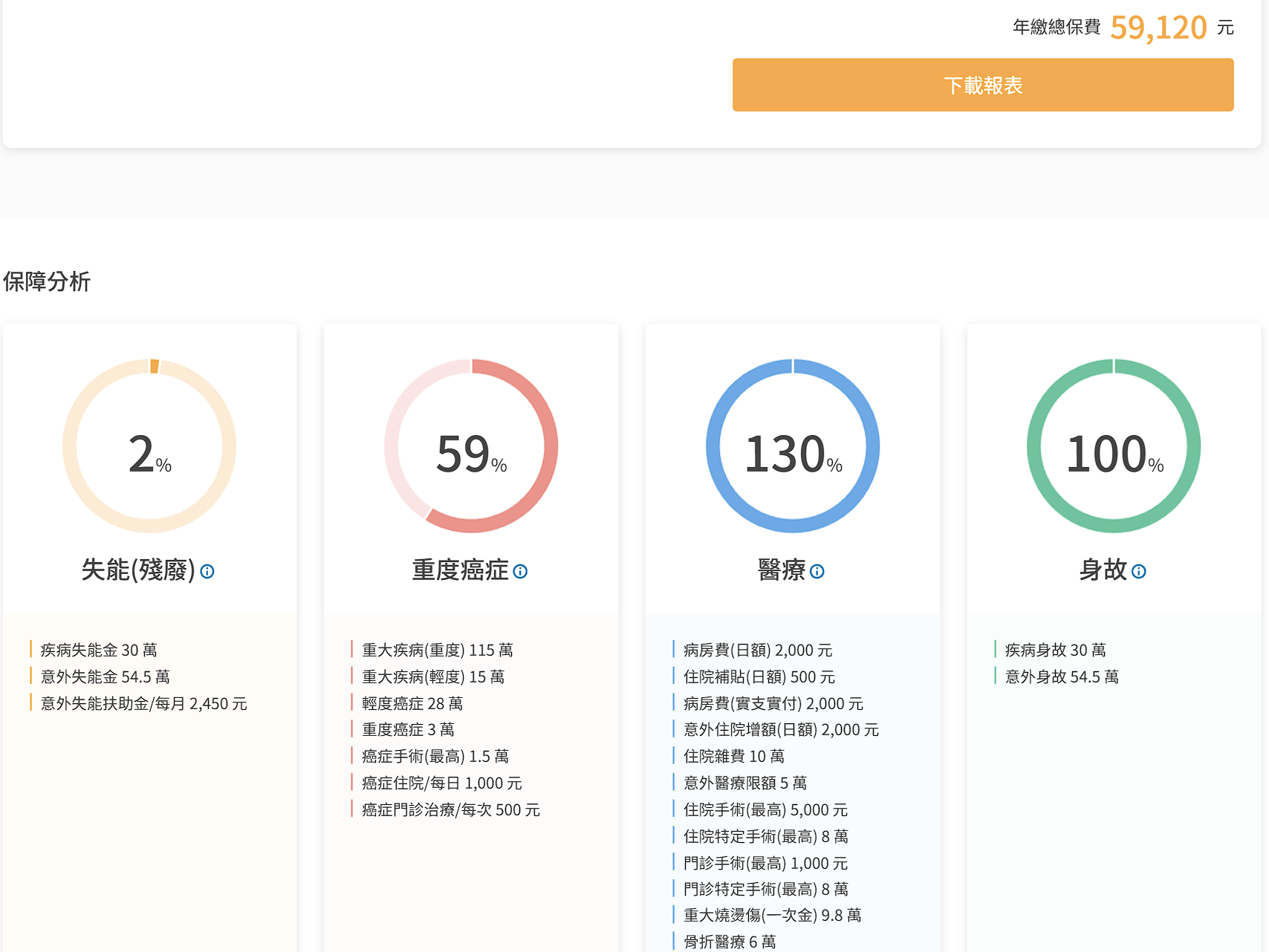The height and width of the screenshot is (952, 1269).
Task: Click the info icon beside 醫療
Action: (x=817, y=571)
